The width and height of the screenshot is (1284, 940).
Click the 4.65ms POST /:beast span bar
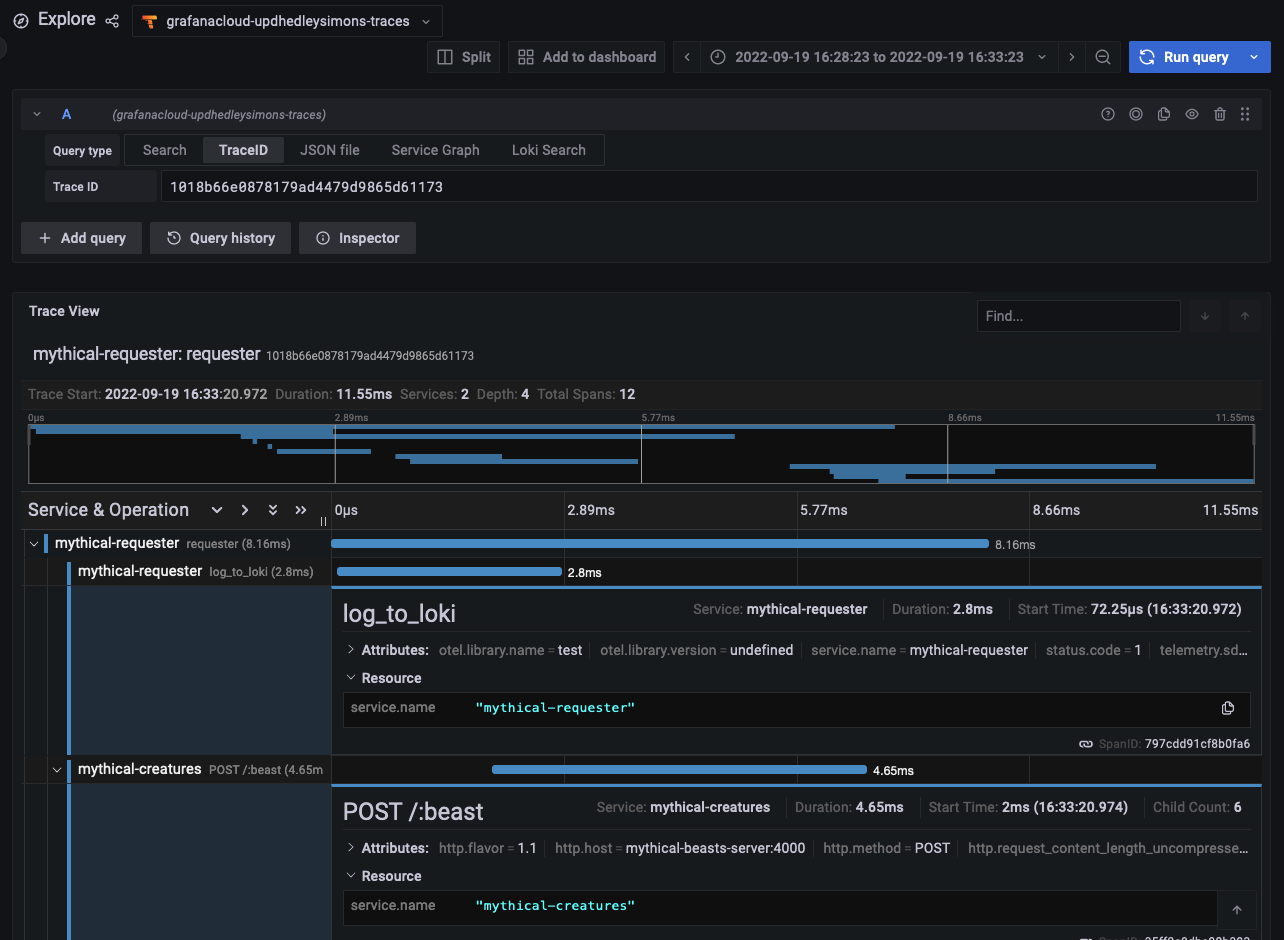click(x=679, y=770)
